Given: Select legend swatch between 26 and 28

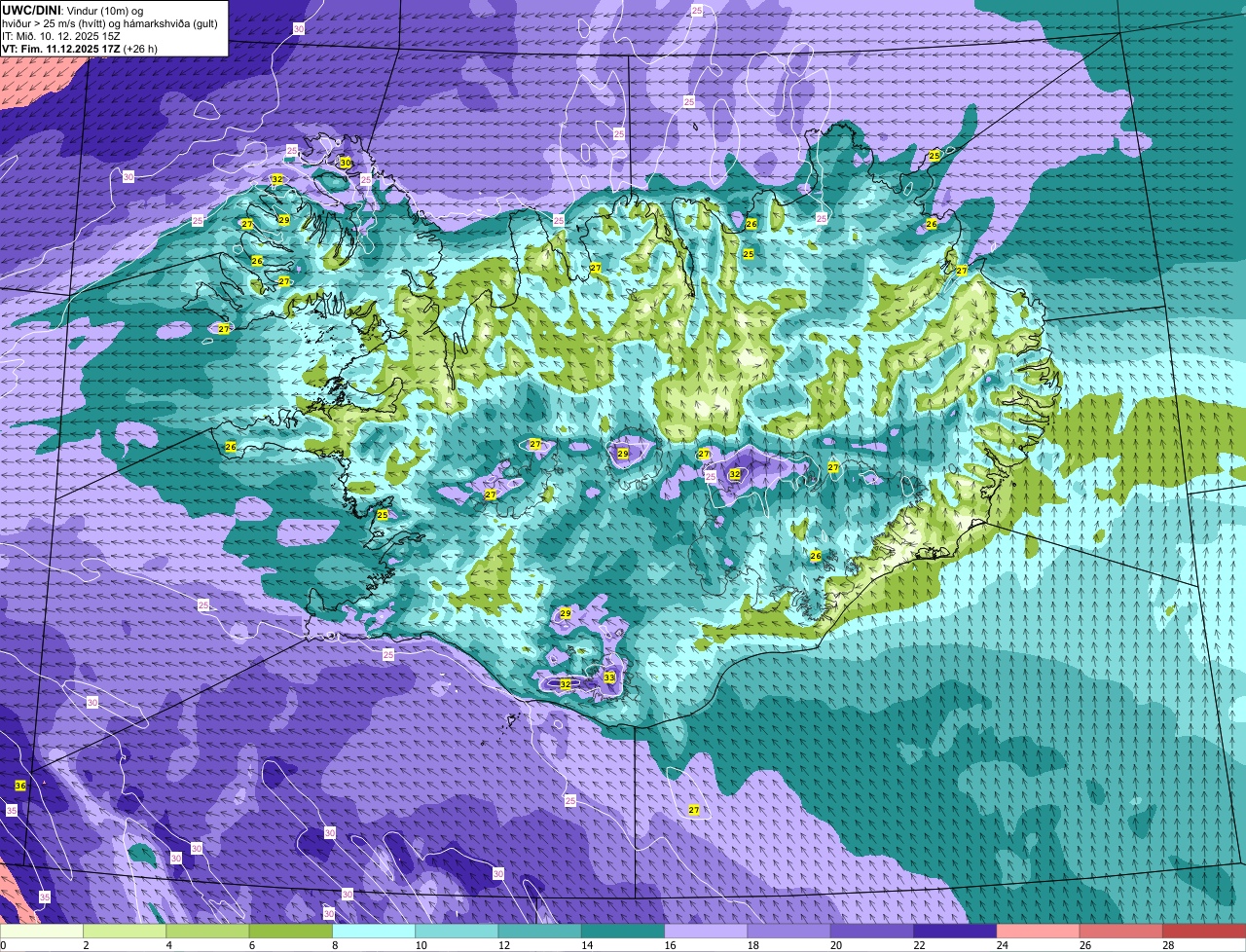Looking at the screenshot, I should [1121, 932].
